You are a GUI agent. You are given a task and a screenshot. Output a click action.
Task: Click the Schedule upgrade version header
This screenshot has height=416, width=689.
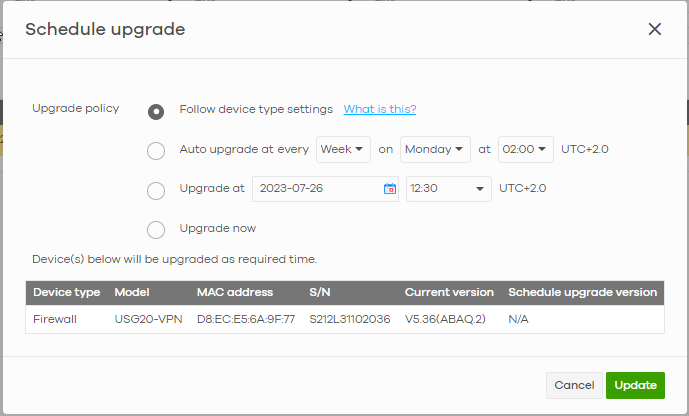click(x=582, y=292)
